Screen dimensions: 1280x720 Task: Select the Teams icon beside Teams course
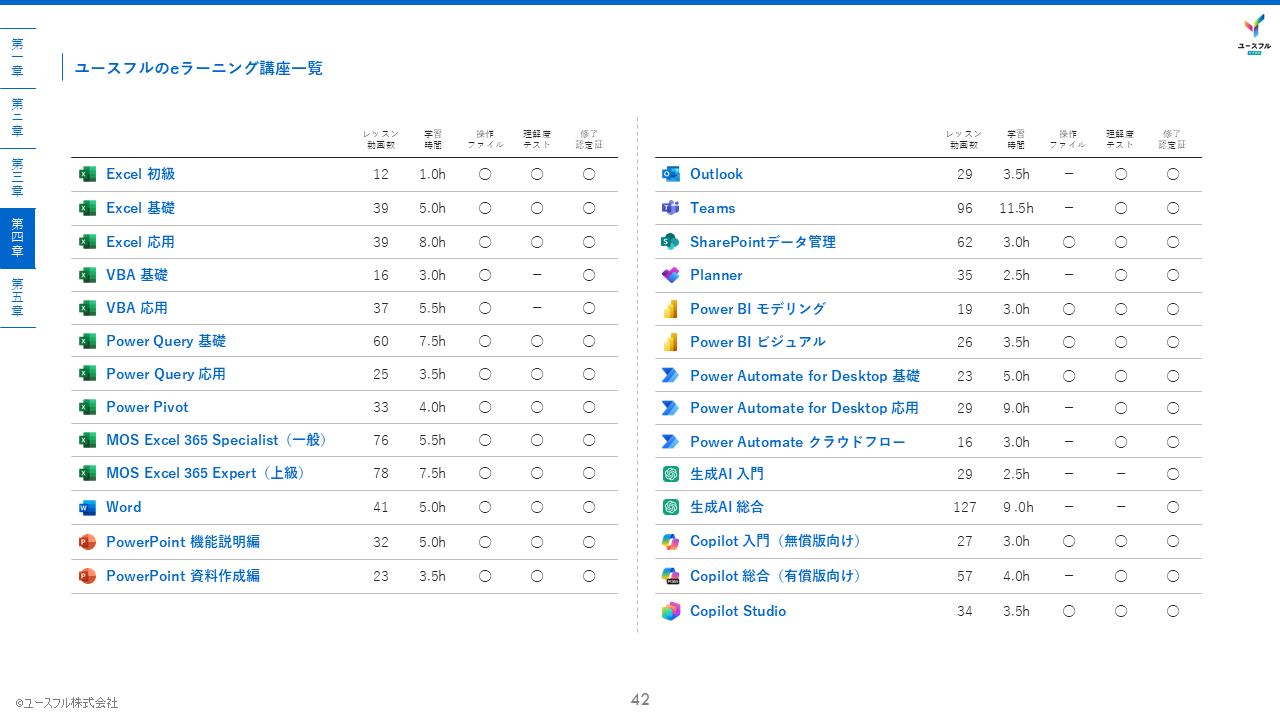pyautogui.click(x=670, y=208)
